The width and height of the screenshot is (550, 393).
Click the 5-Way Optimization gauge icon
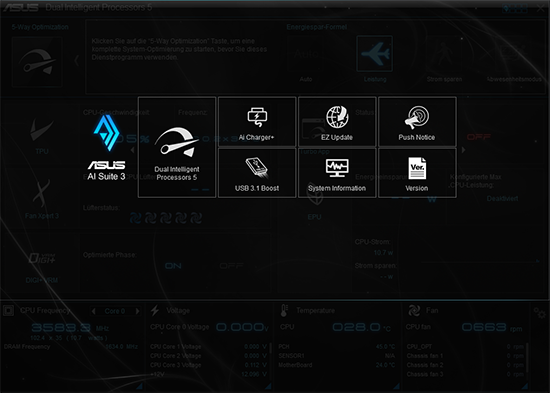(x=37, y=62)
